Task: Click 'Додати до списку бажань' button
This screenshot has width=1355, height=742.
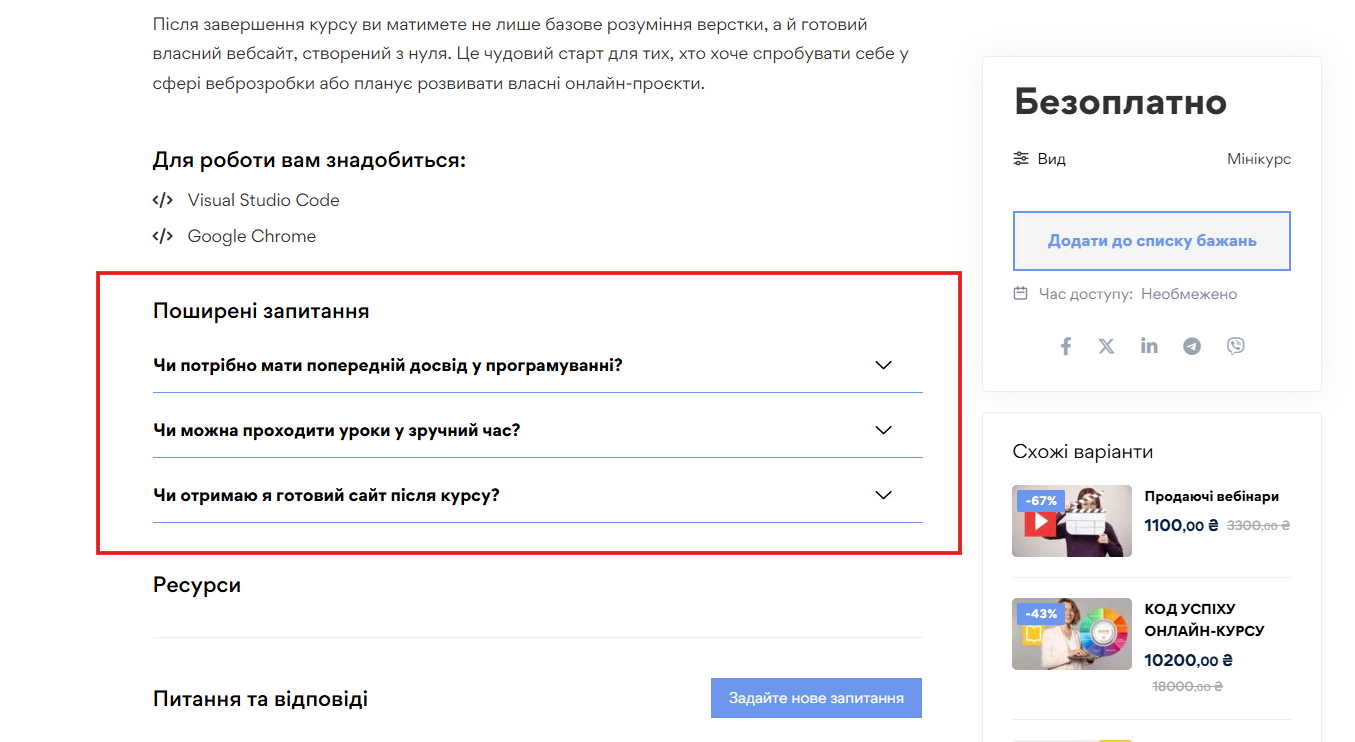Action: [x=1152, y=241]
